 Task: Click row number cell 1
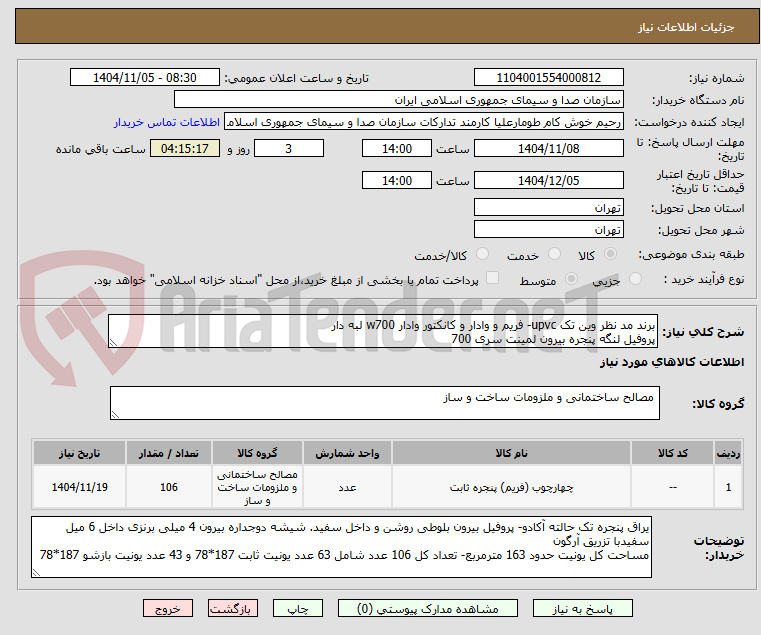728,487
